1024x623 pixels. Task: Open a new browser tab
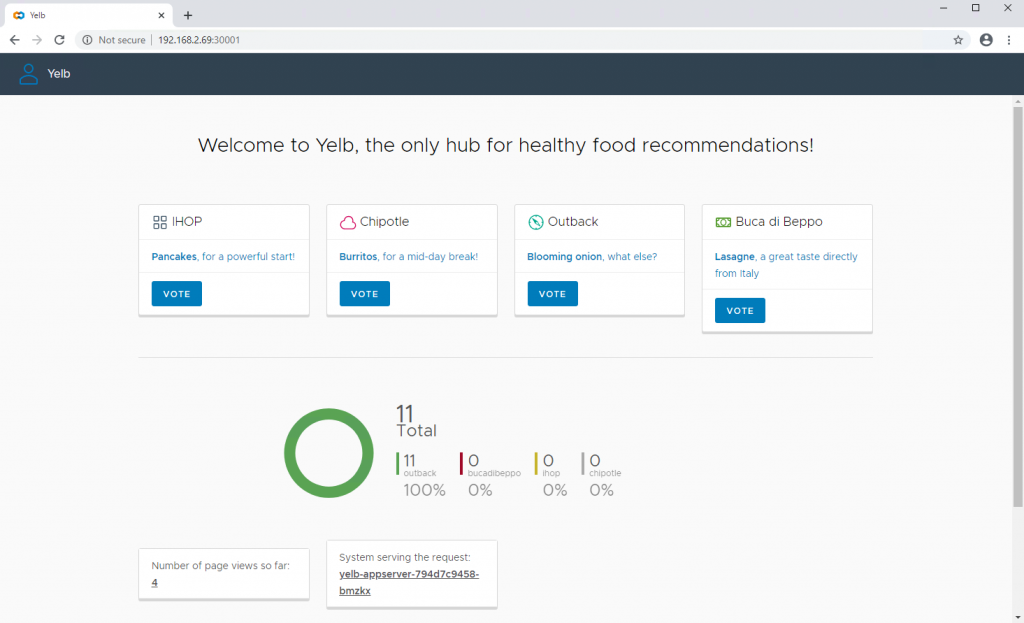coord(188,15)
